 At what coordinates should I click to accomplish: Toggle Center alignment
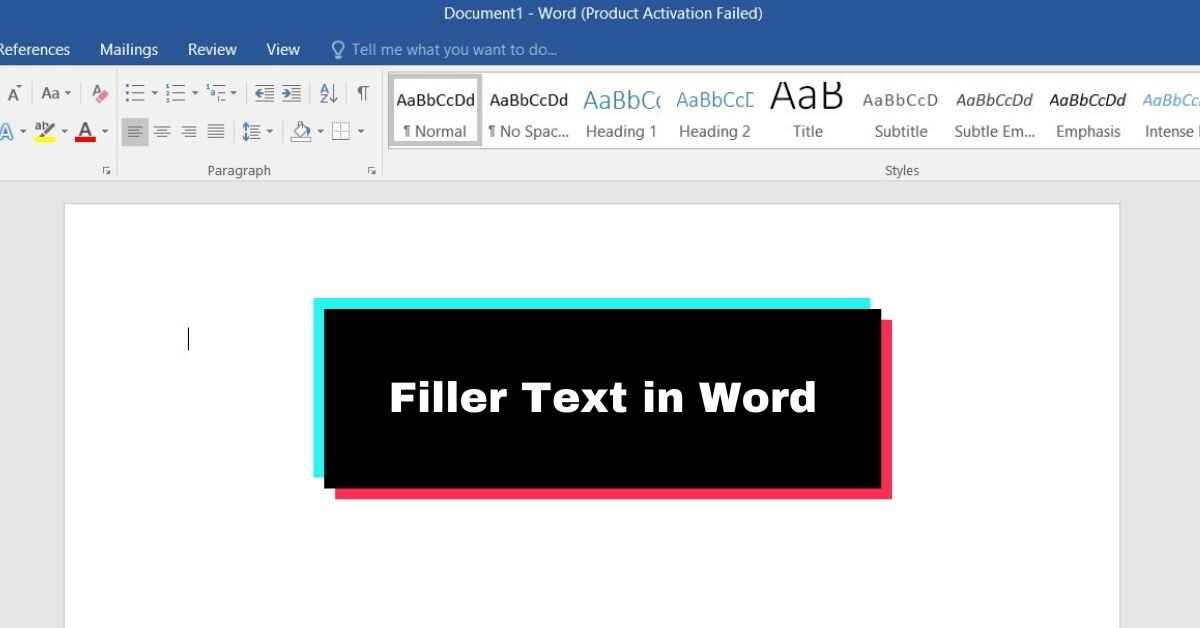pos(162,131)
